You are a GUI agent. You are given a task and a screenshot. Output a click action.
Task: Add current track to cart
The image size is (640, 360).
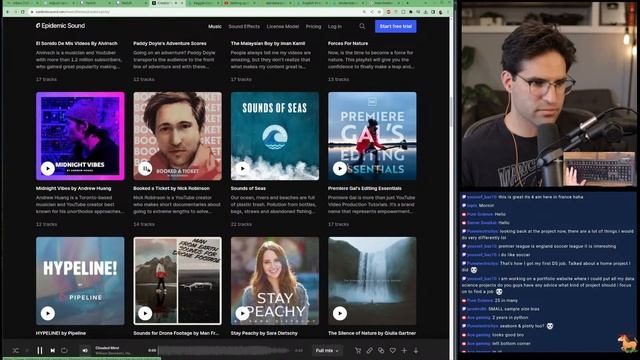358,350
